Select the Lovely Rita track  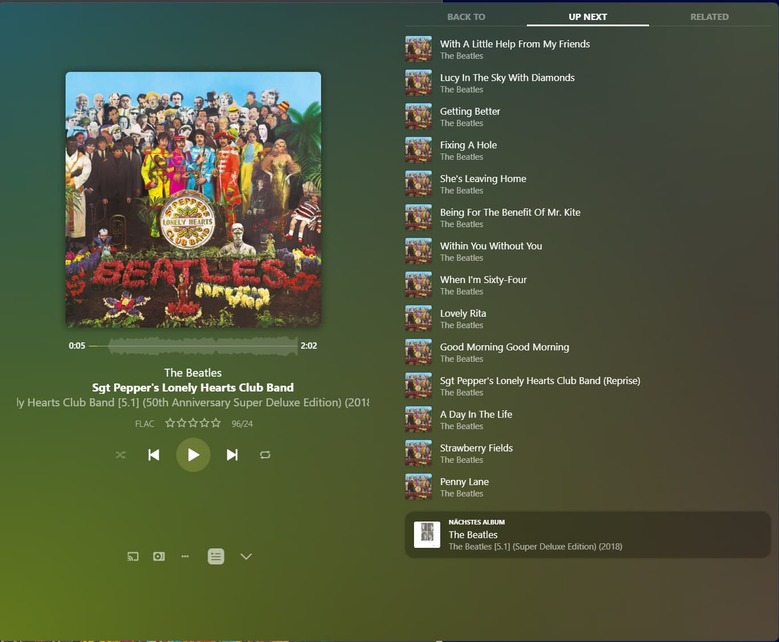click(x=587, y=319)
